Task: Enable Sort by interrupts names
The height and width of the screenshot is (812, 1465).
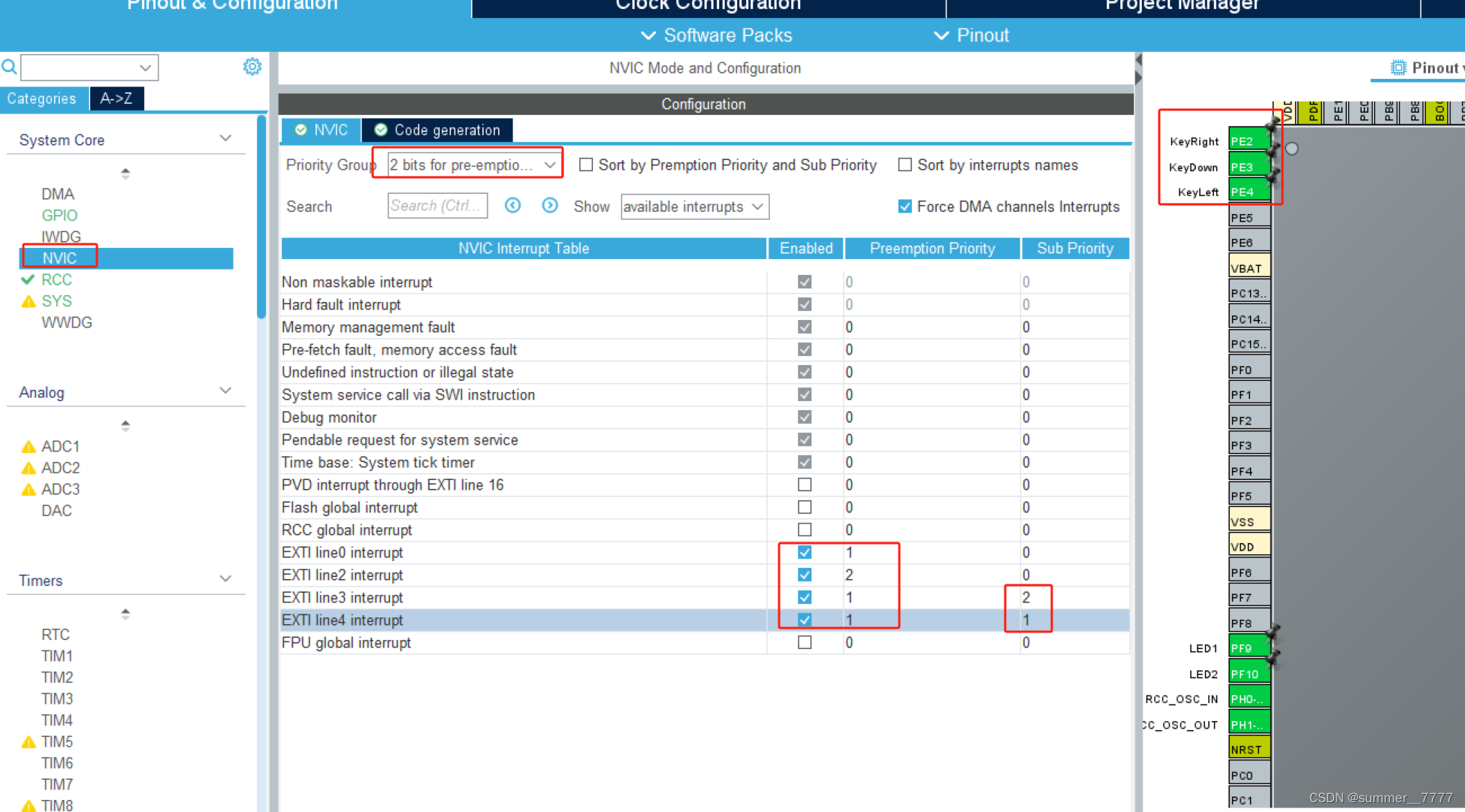Action: click(905, 165)
